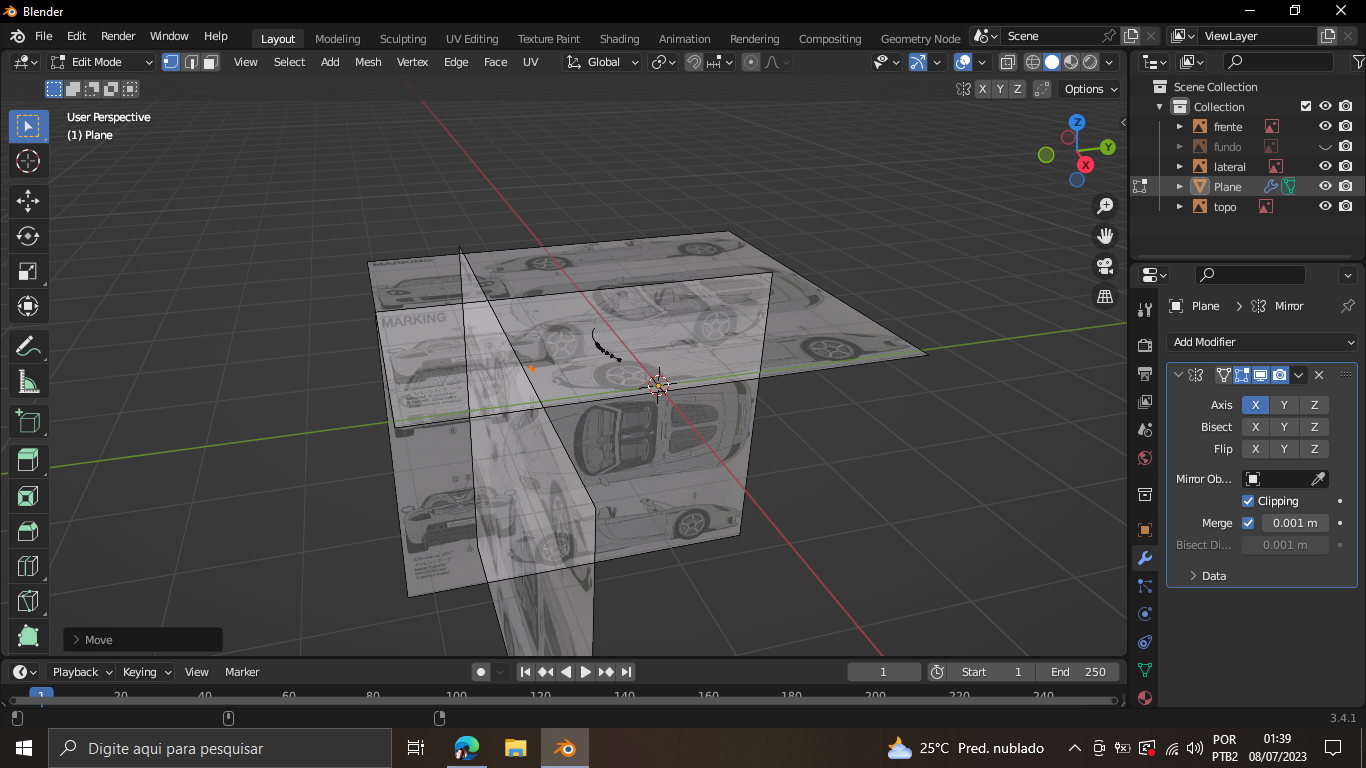Open the Material properties tab

[1145, 698]
